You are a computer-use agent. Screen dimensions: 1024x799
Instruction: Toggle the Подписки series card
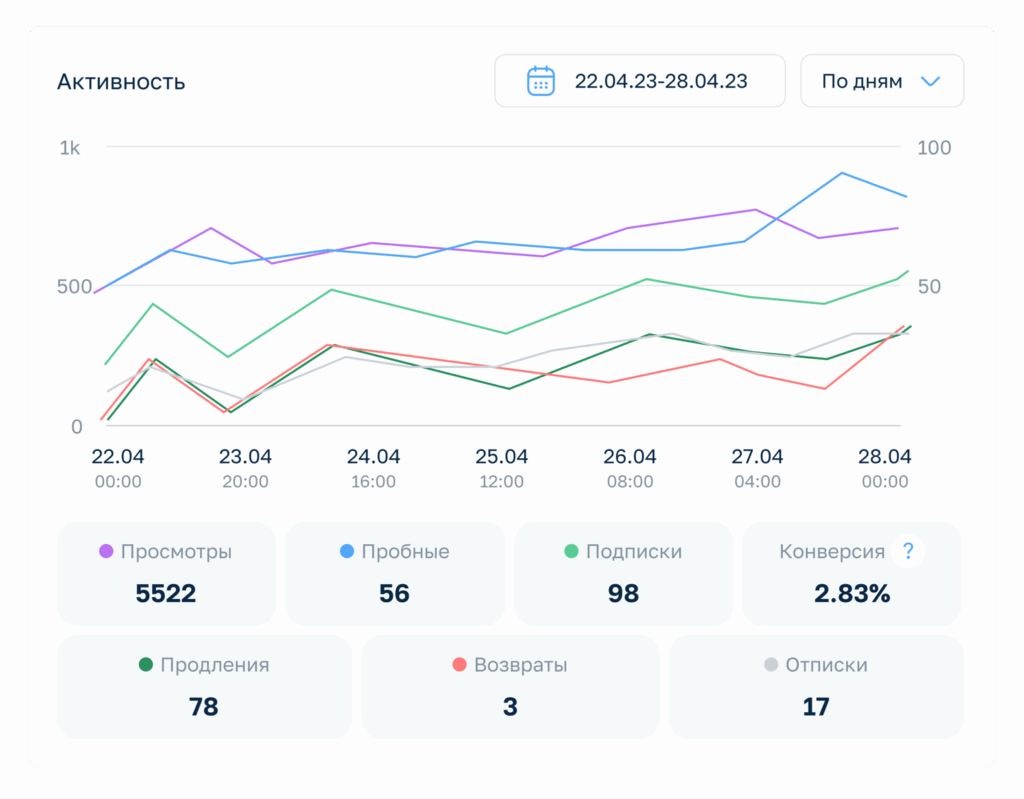(x=623, y=573)
